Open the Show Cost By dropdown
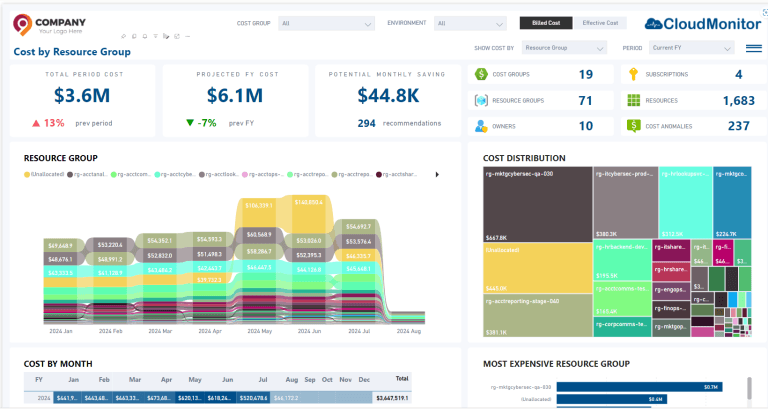Image resolution: width=768 pixels, height=409 pixels. tap(564, 48)
